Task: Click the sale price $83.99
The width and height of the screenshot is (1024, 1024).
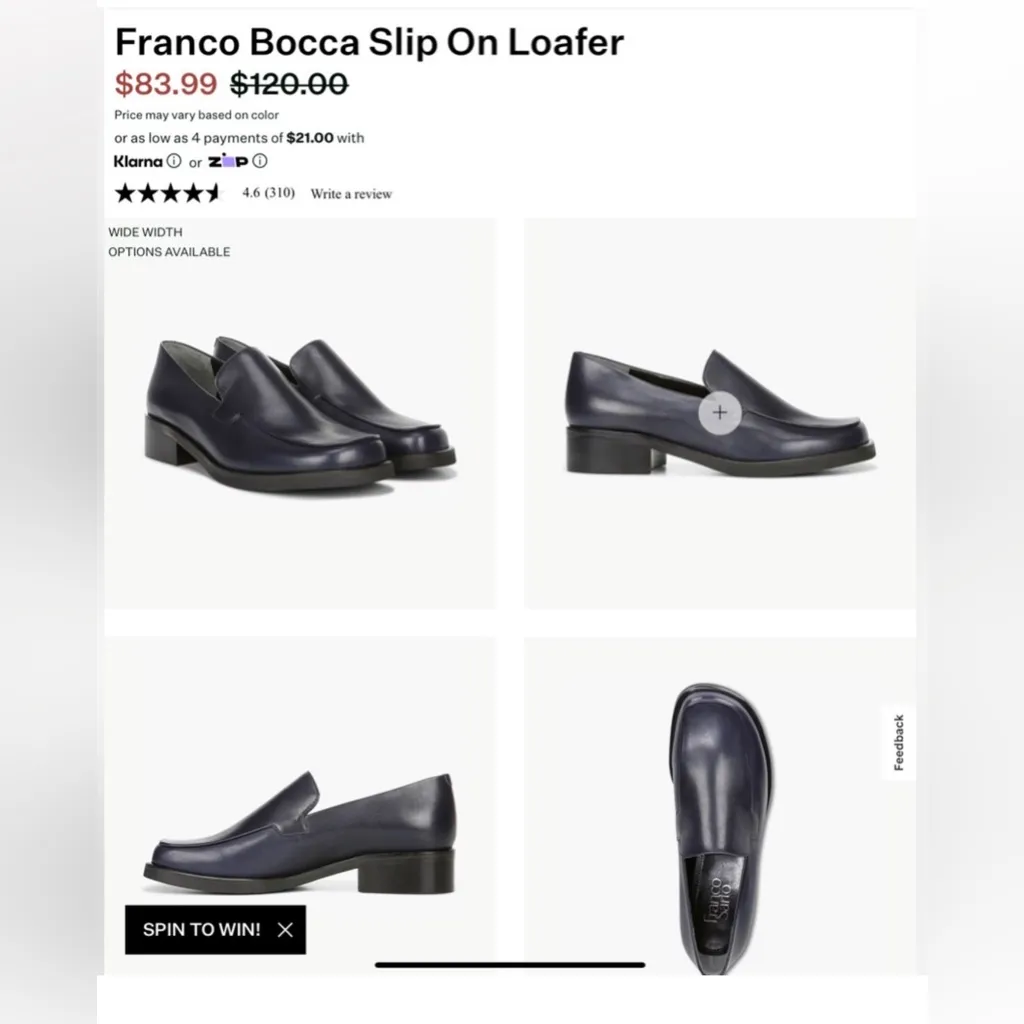Action: point(165,84)
